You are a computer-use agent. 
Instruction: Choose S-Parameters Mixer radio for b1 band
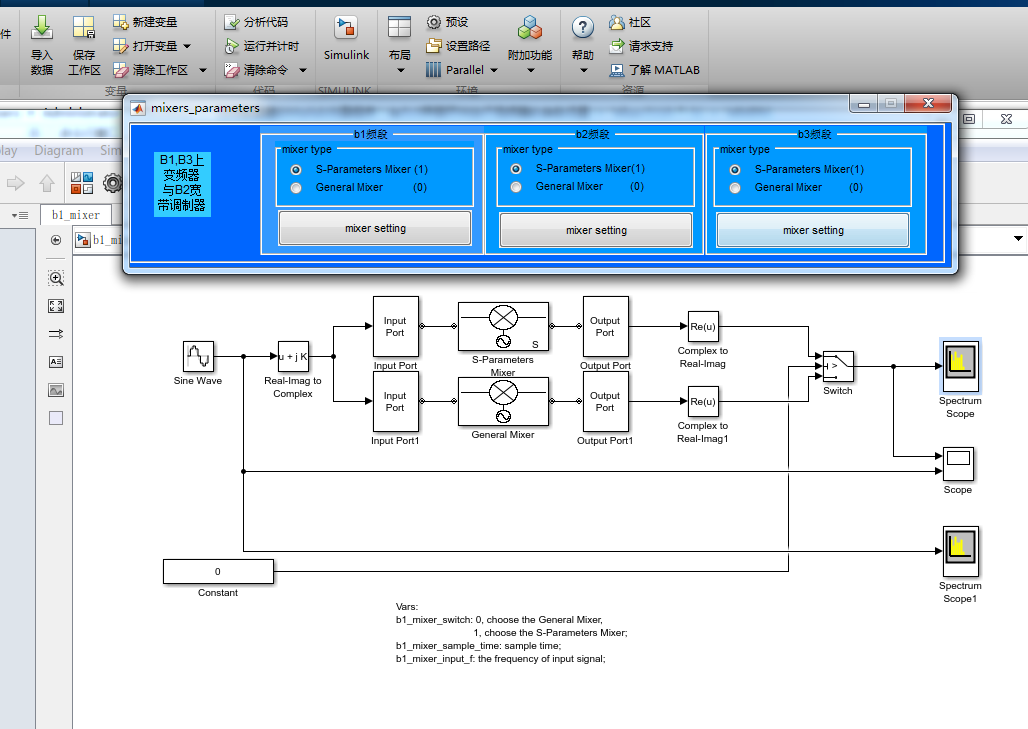click(x=296, y=170)
